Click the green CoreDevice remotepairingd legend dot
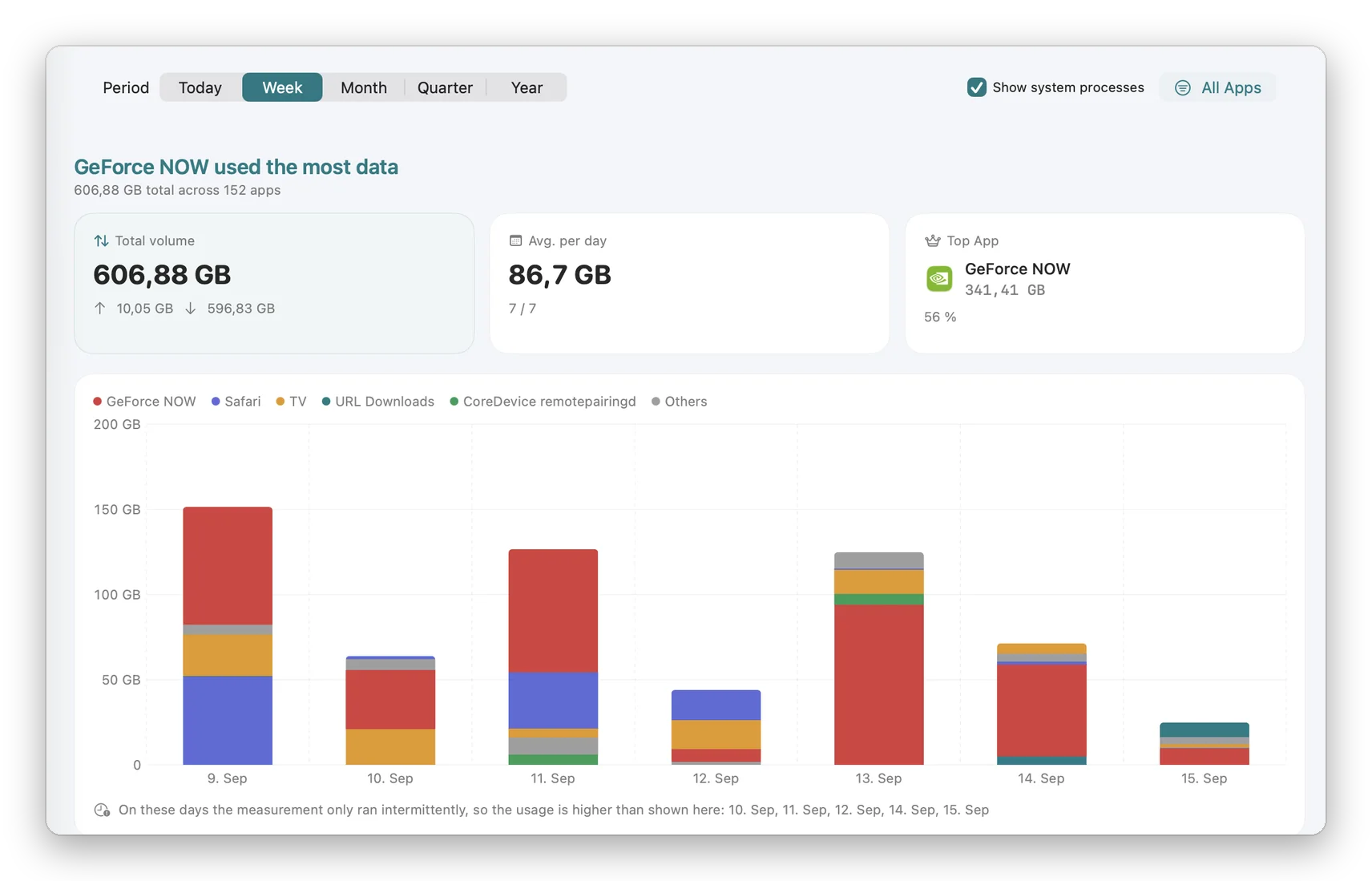 pos(454,402)
